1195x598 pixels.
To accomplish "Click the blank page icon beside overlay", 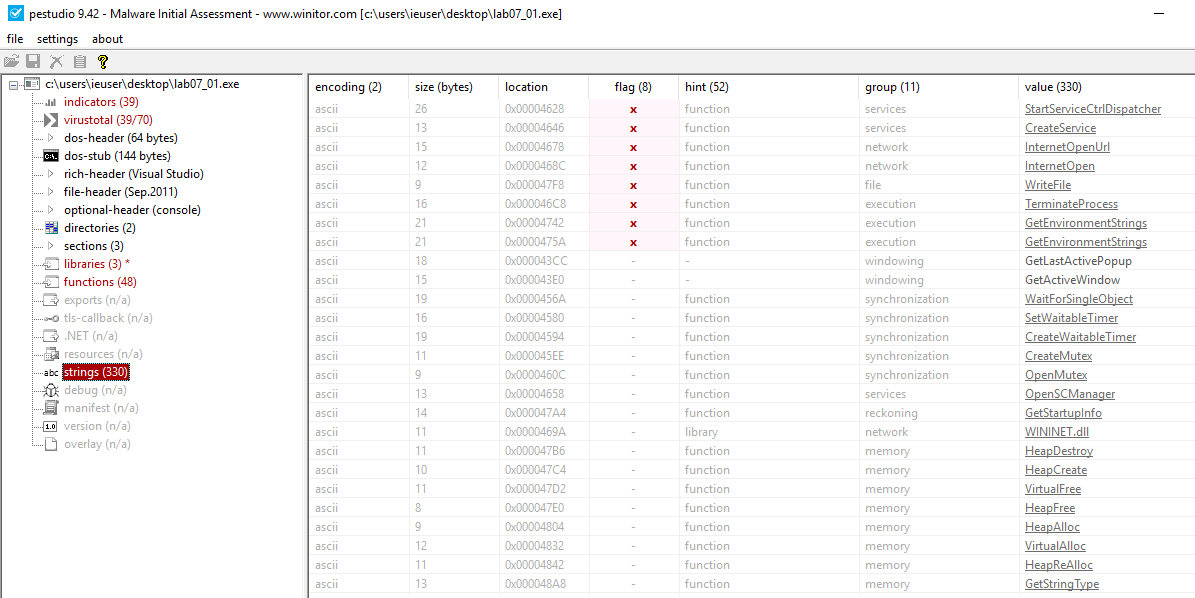I will coord(50,443).
